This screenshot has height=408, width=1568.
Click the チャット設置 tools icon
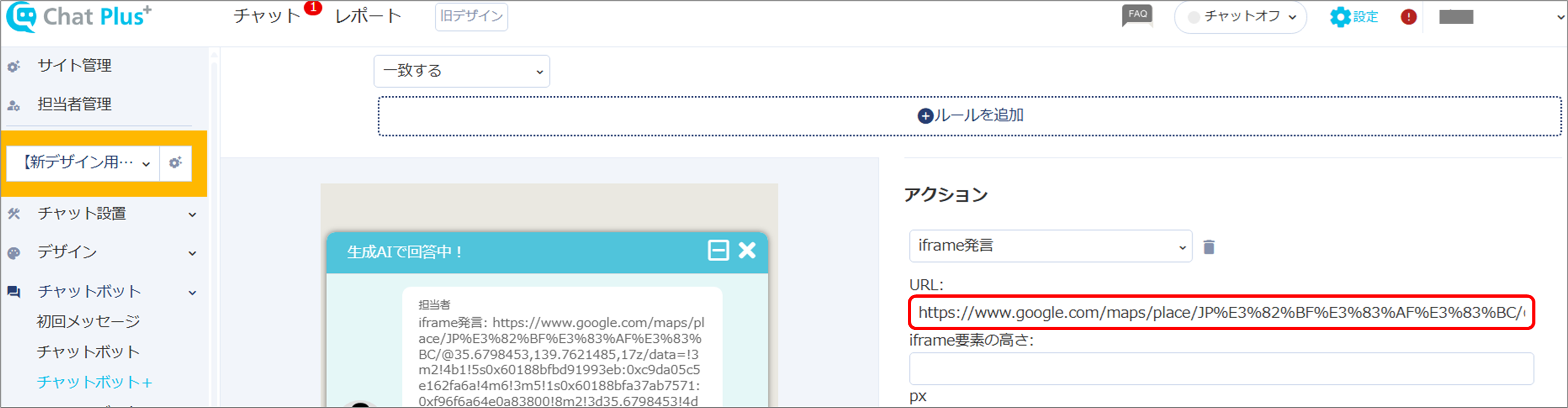pyautogui.click(x=13, y=214)
